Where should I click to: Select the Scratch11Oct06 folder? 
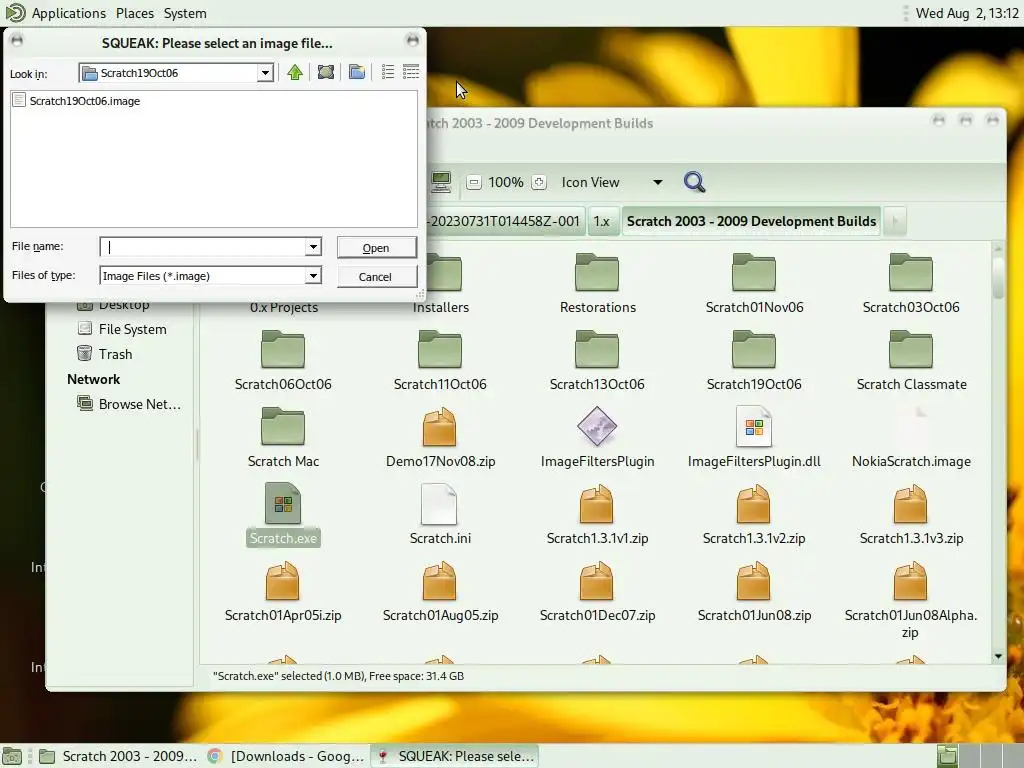pos(440,361)
